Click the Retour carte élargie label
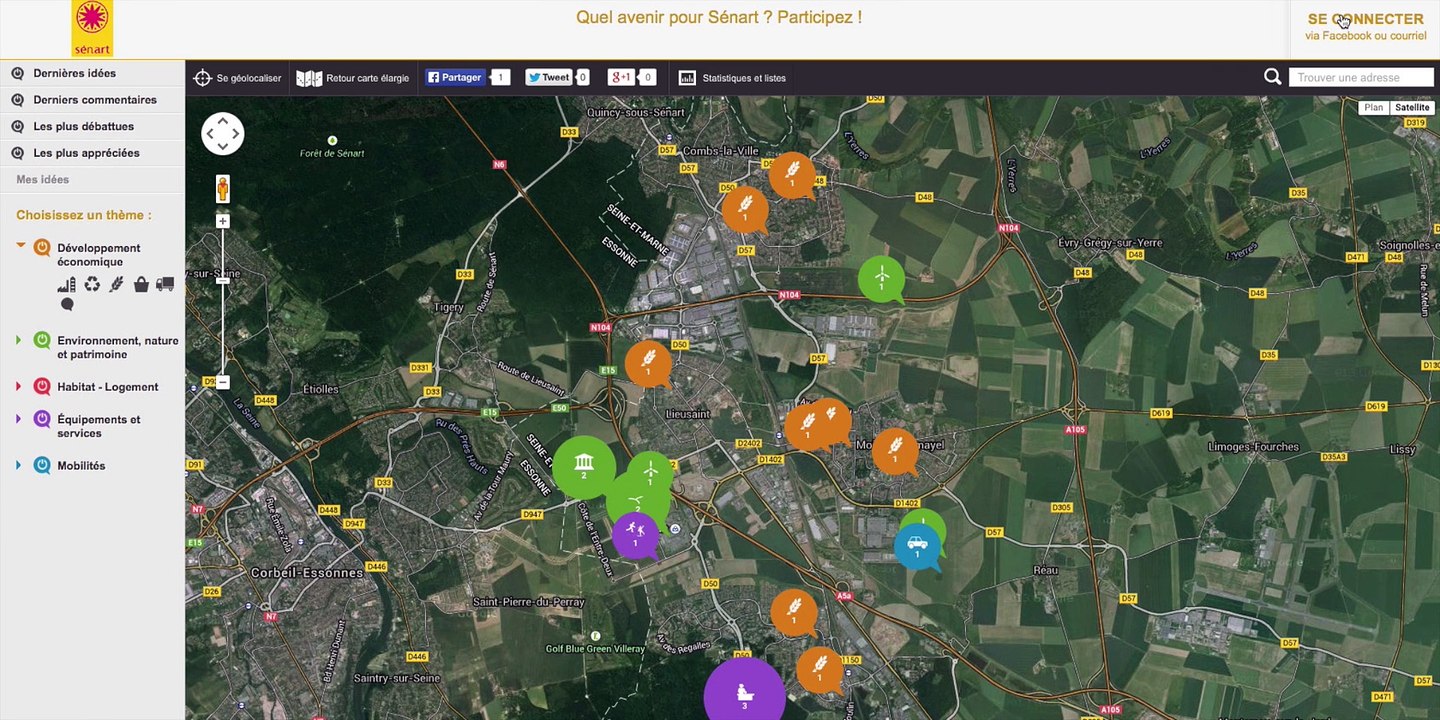This screenshot has height=720, width=1440. [x=368, y=78]
